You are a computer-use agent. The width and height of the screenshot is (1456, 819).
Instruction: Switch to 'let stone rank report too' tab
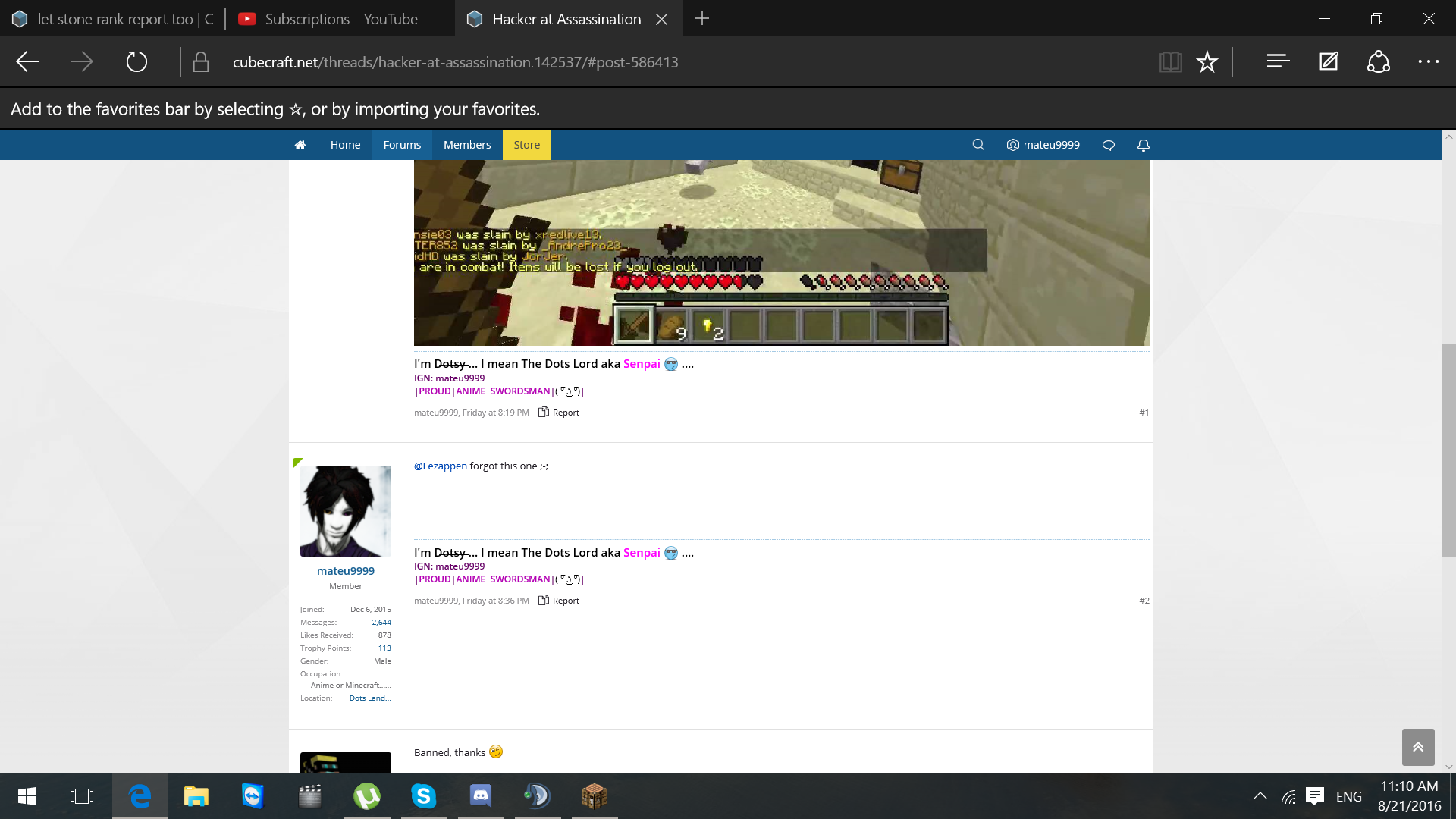click(114, 19)
